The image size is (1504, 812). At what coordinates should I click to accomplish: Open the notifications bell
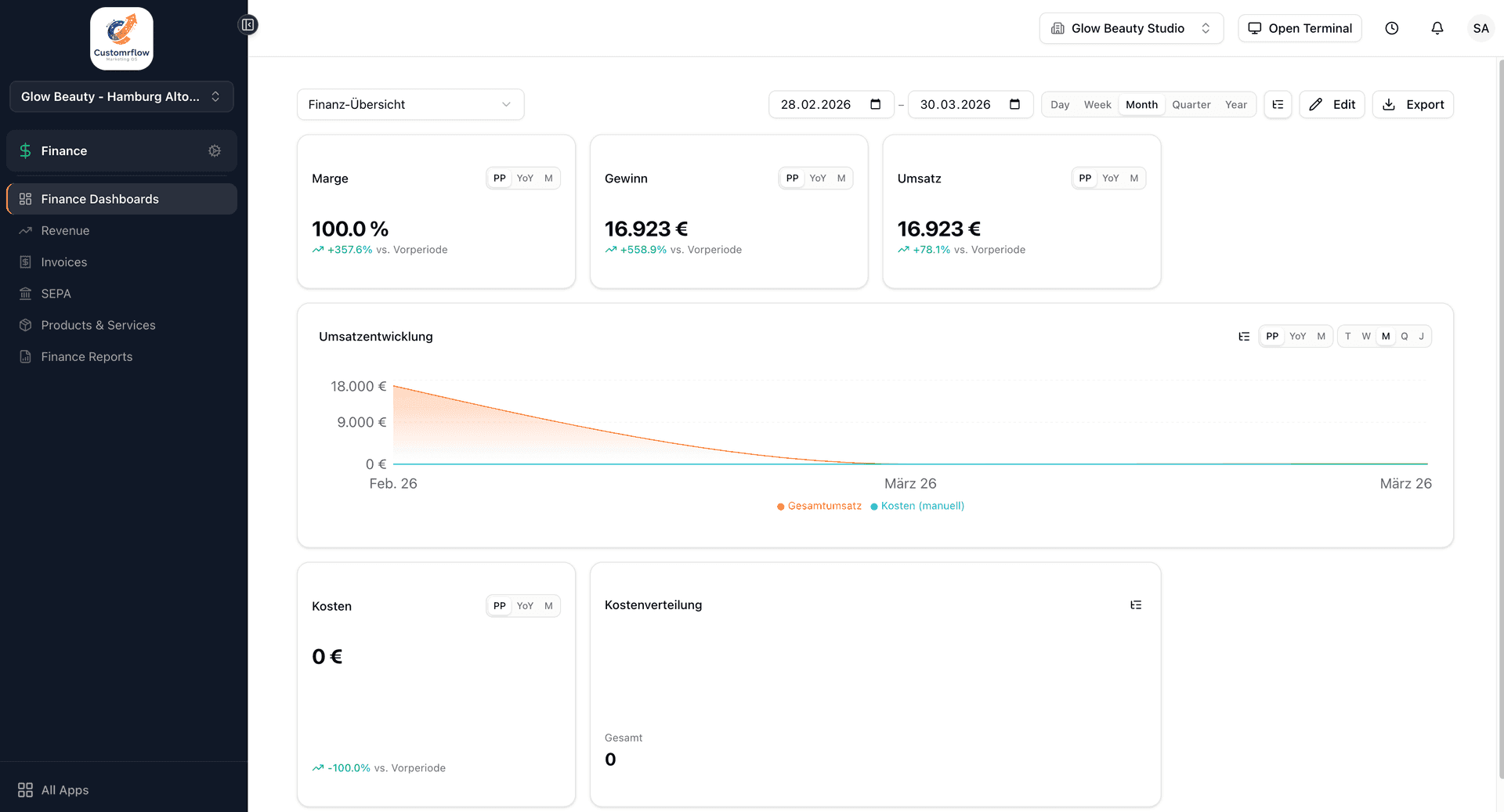1437,28
